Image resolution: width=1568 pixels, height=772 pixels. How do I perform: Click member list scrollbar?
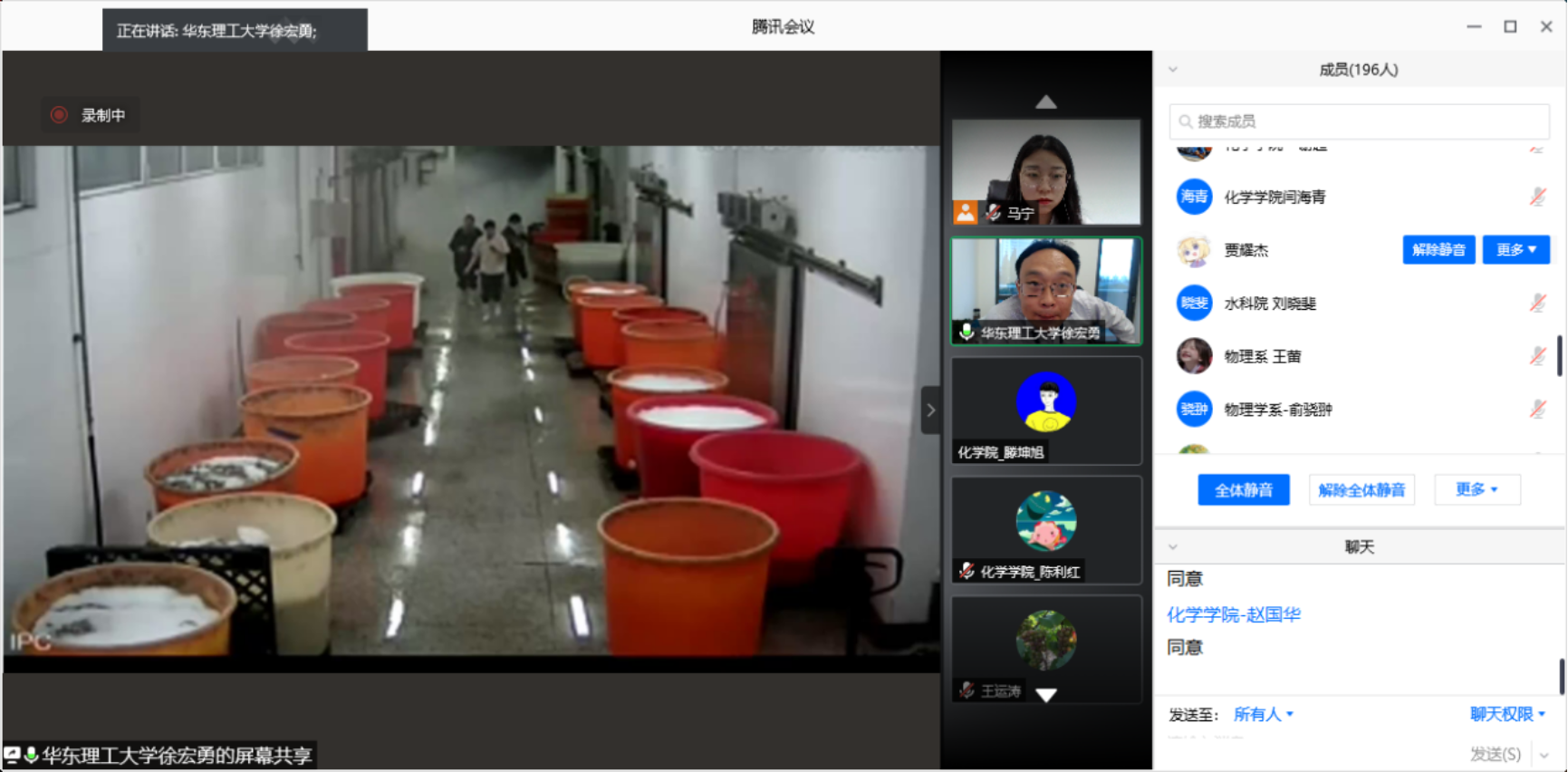click(1559, 355)
